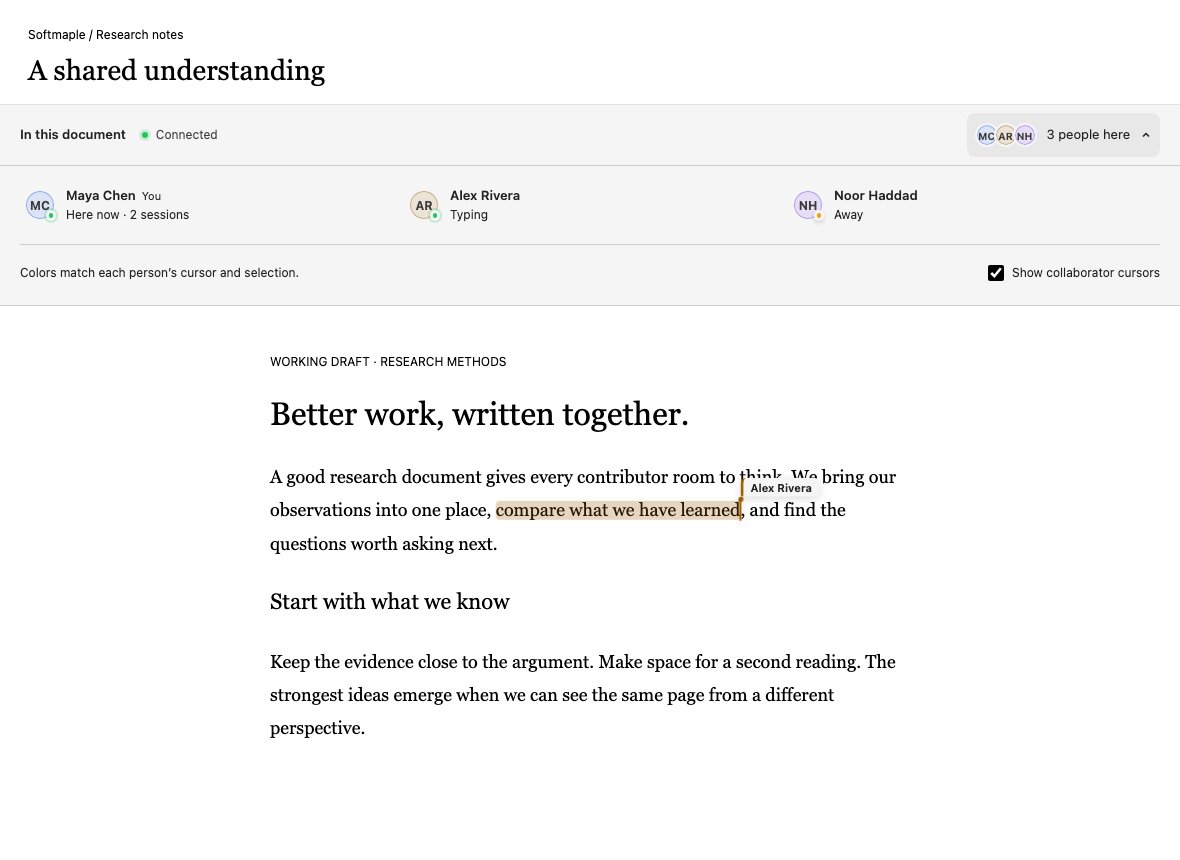The width and height of the screenshot is (1180, 860).
Task: Click the AR avatar in the "3 people here" stack
Action: pos(1005,135)
